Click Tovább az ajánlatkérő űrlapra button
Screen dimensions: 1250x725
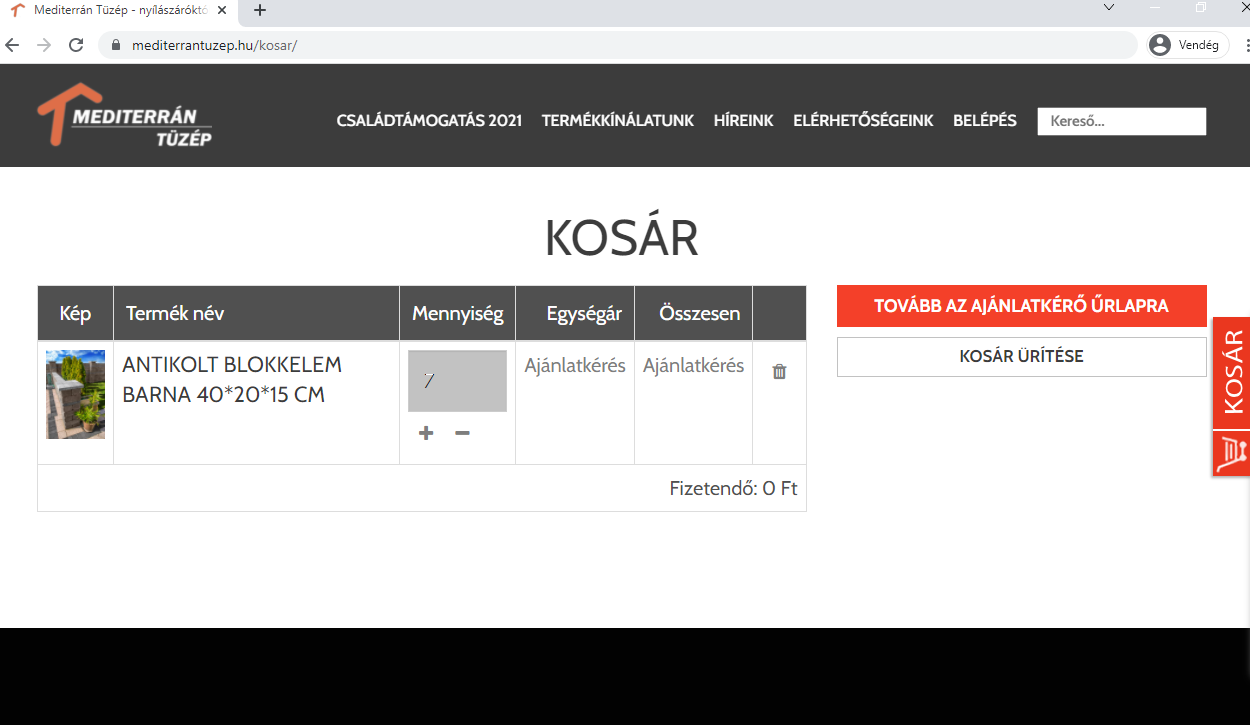tap(1021, 306)
